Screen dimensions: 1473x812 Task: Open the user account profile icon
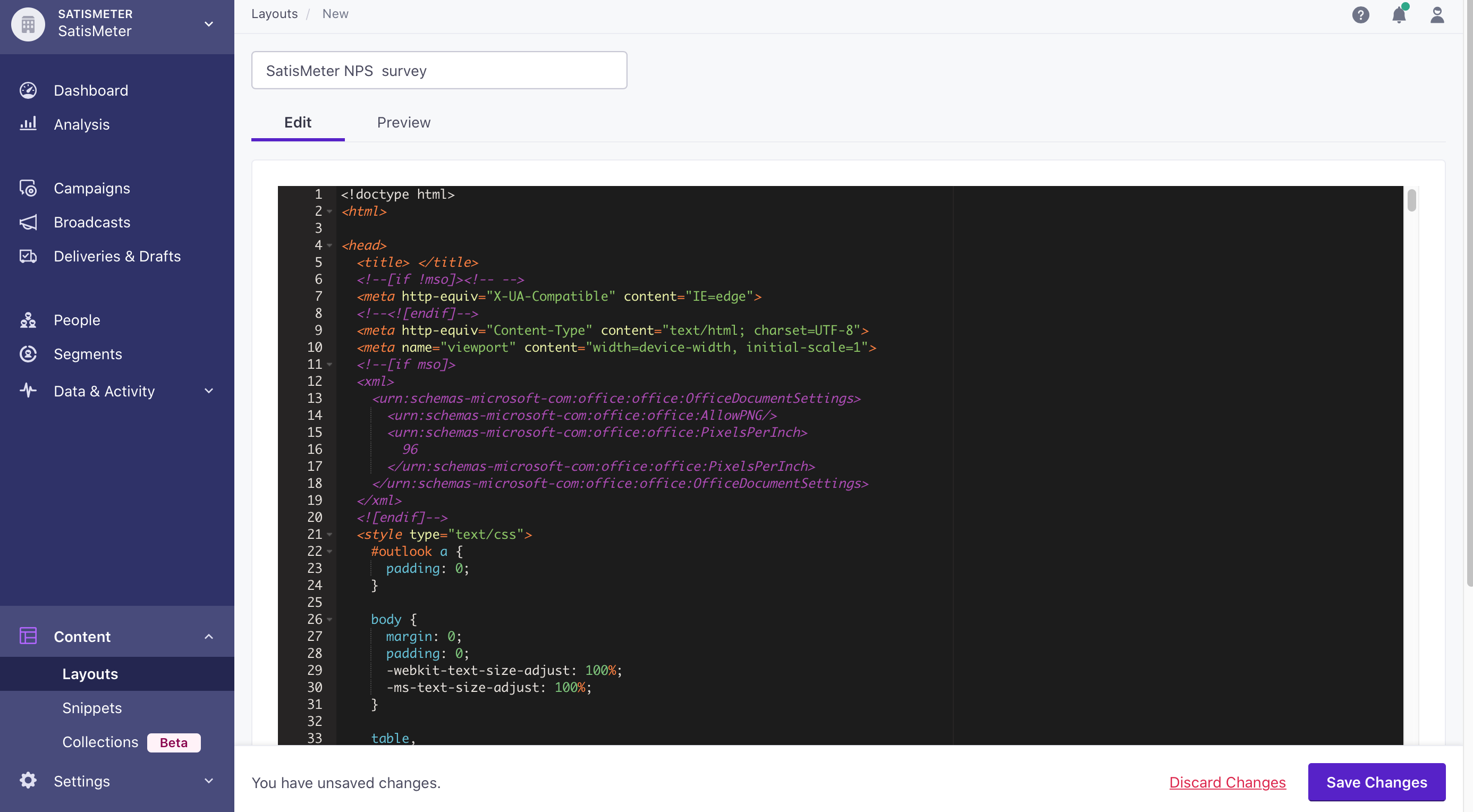click(1437, 14)
